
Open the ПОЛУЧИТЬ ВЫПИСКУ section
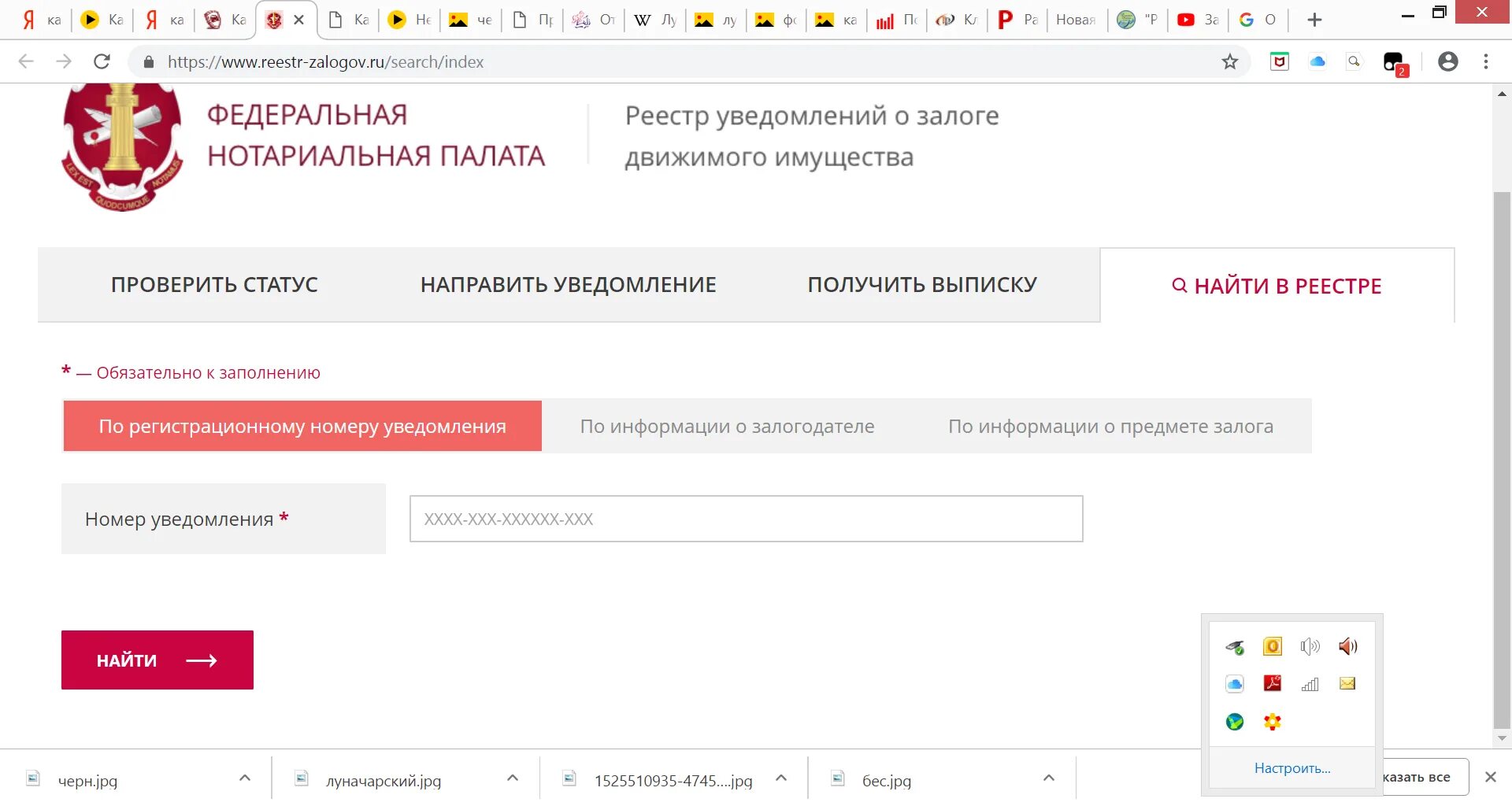click(x=922, y=285)
